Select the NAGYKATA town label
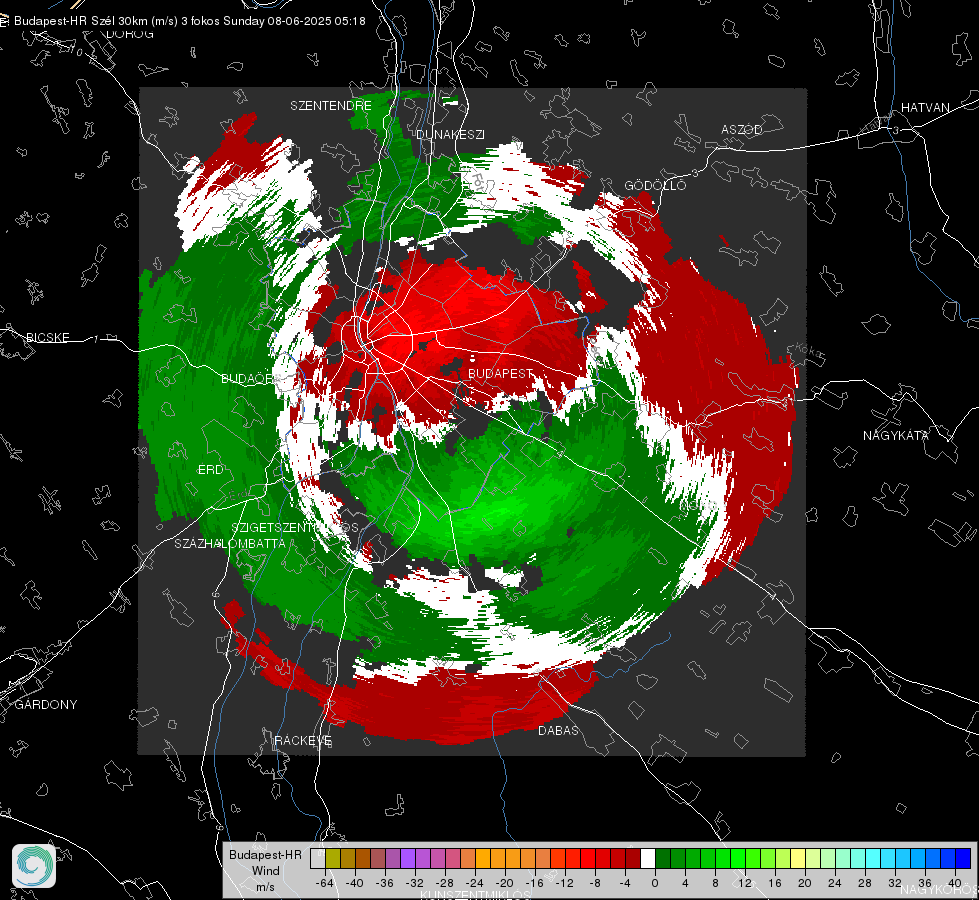Screen dimensions: 979x900 pyautogui.click(x=895, y=435)
